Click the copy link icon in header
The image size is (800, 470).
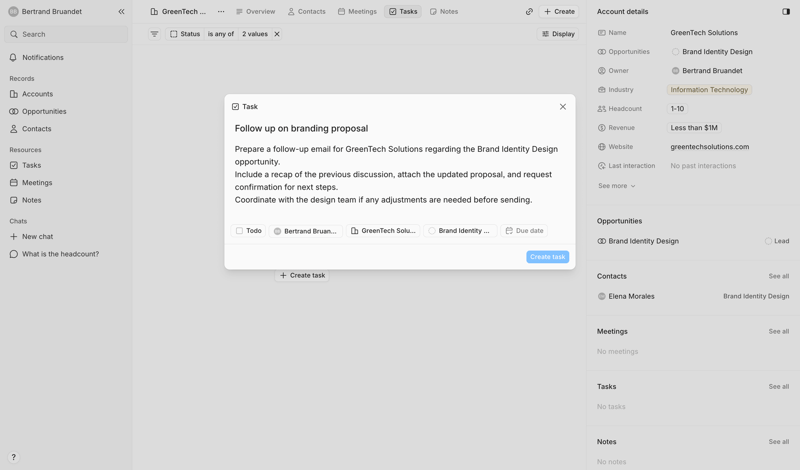(x=529, y=12)
